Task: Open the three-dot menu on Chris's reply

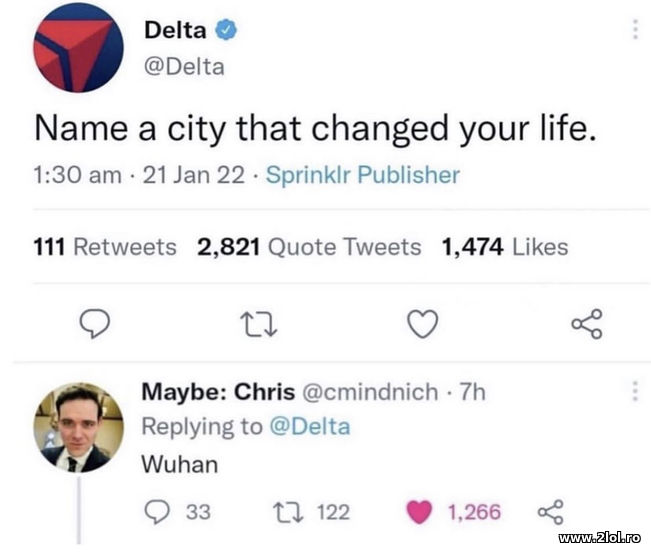Action: (x=634, y=391)
